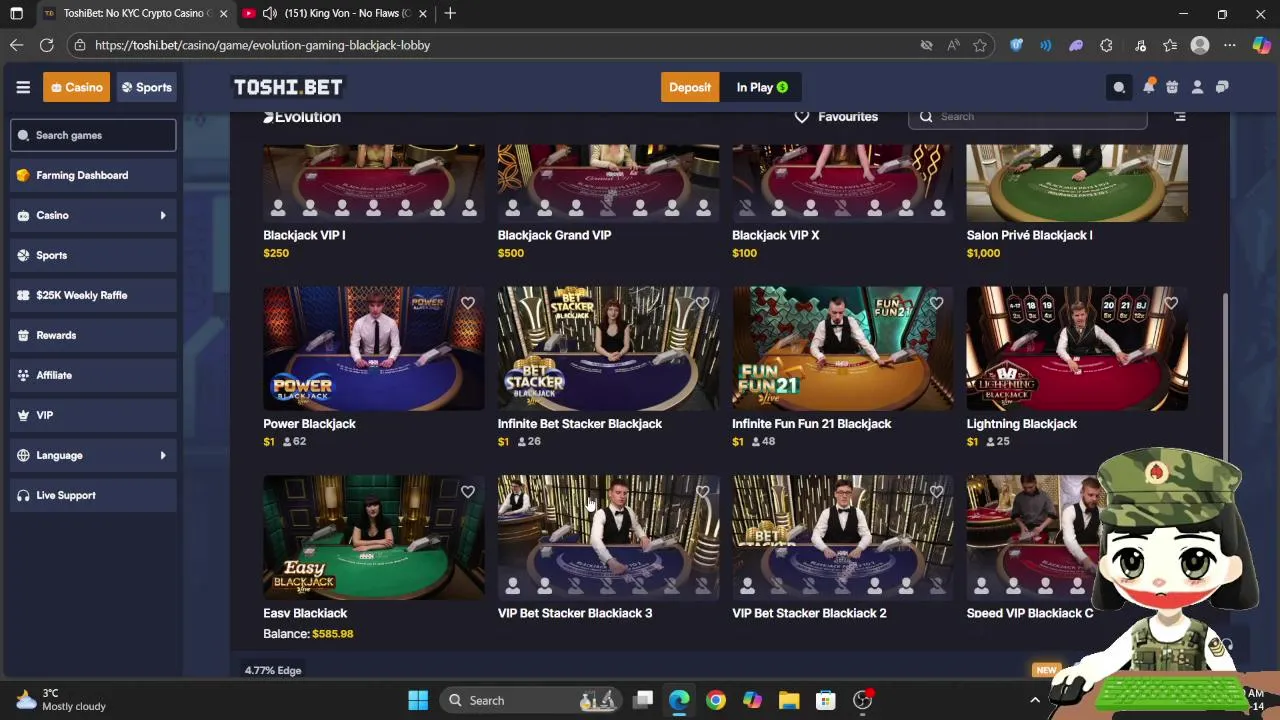Open Blackjack VIP X table
This screenshot has width=1280, height=720.
pos(843,182)
